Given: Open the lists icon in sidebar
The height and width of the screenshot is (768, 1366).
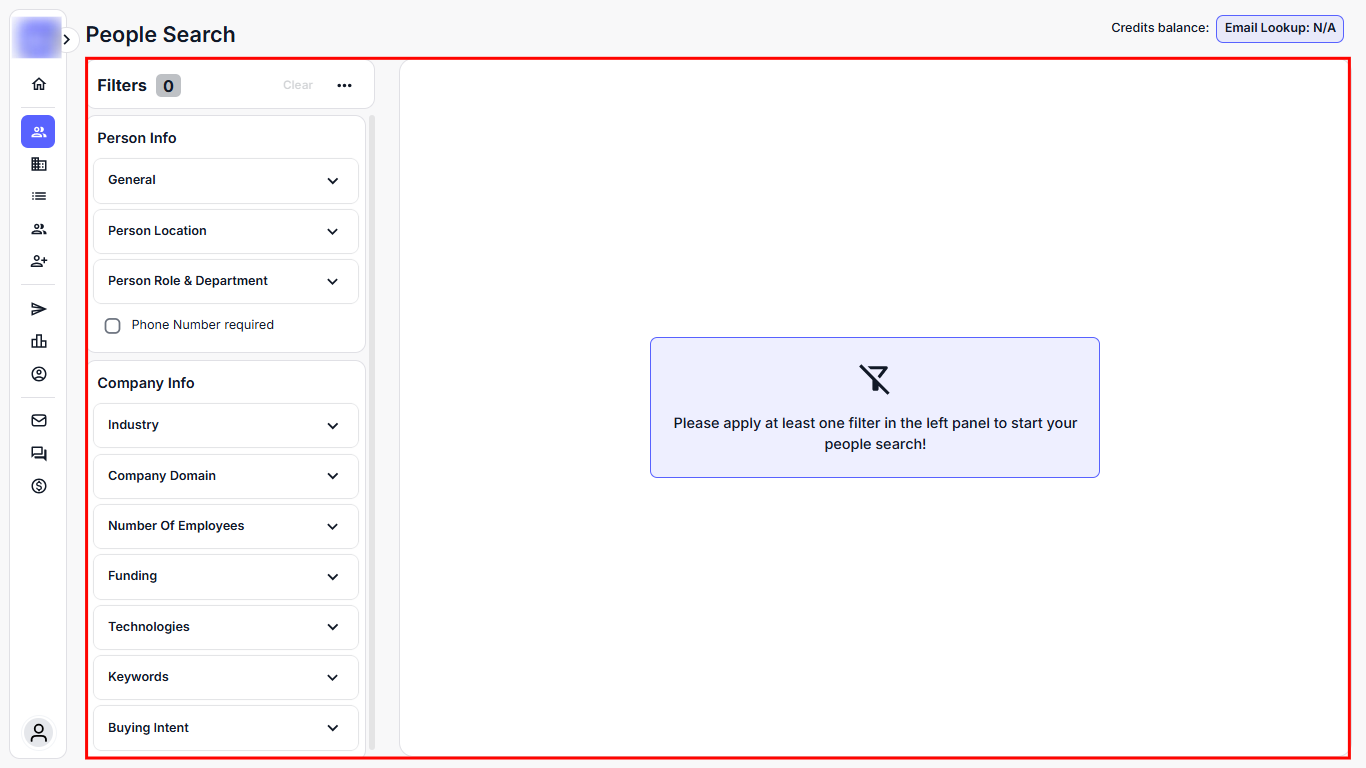Looking at the screenshot, I should (39, 197).
